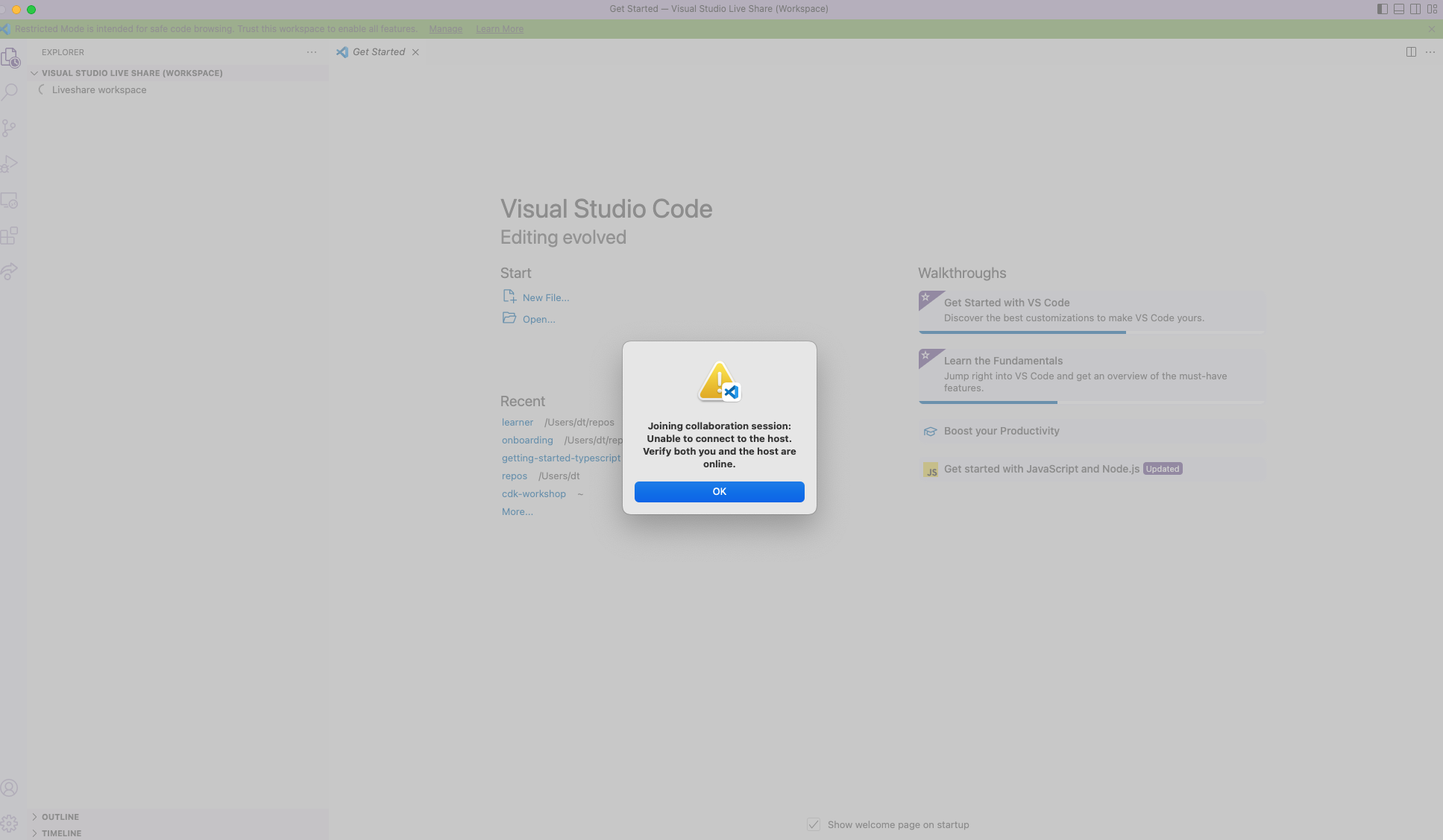Viewport: 1443px width, 840px height.
Task: Open the Search view in the activity bar
Action: click(10, 92)
